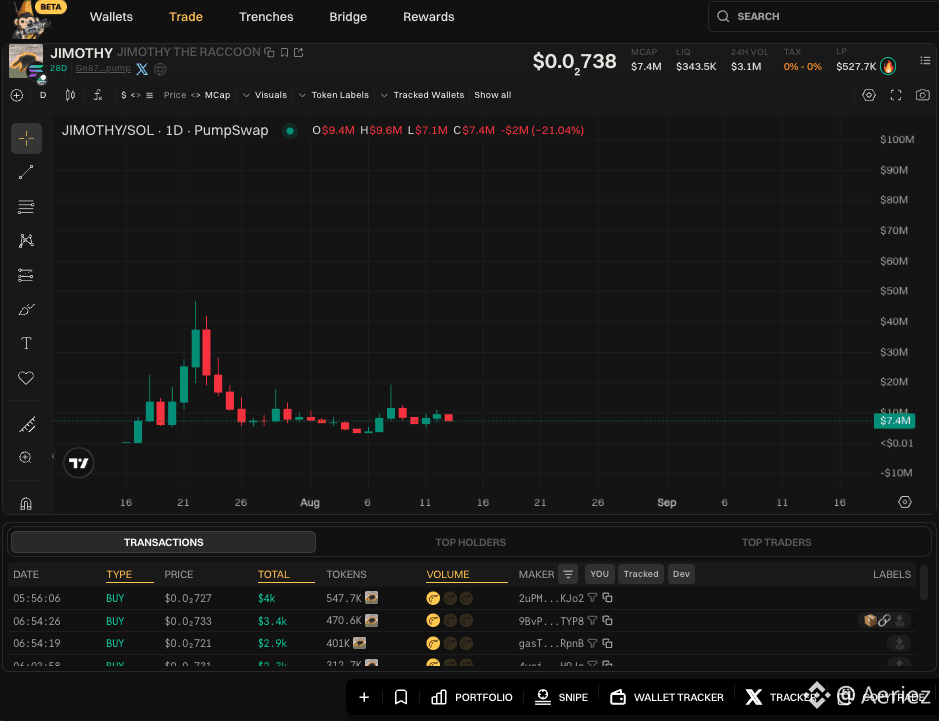The image size is (939, 721).
Task: Sort transactions by VOLUME column
Action: pyautogui.click(x=447, y=574)
